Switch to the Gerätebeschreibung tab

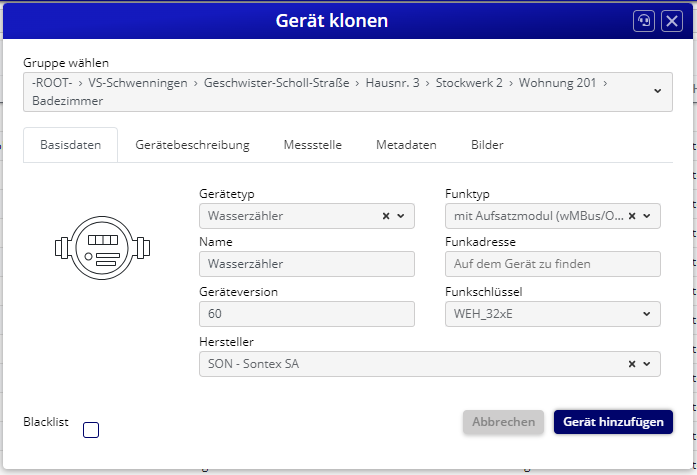click(x=192, y=145)
